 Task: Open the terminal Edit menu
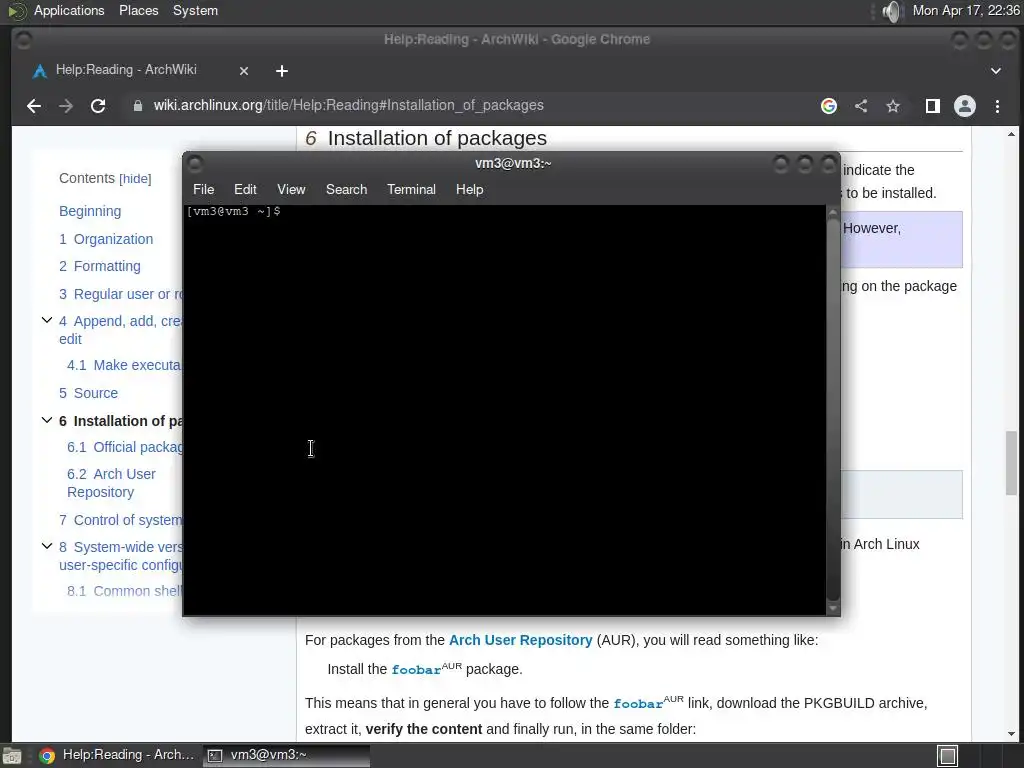tap(245, 189)
